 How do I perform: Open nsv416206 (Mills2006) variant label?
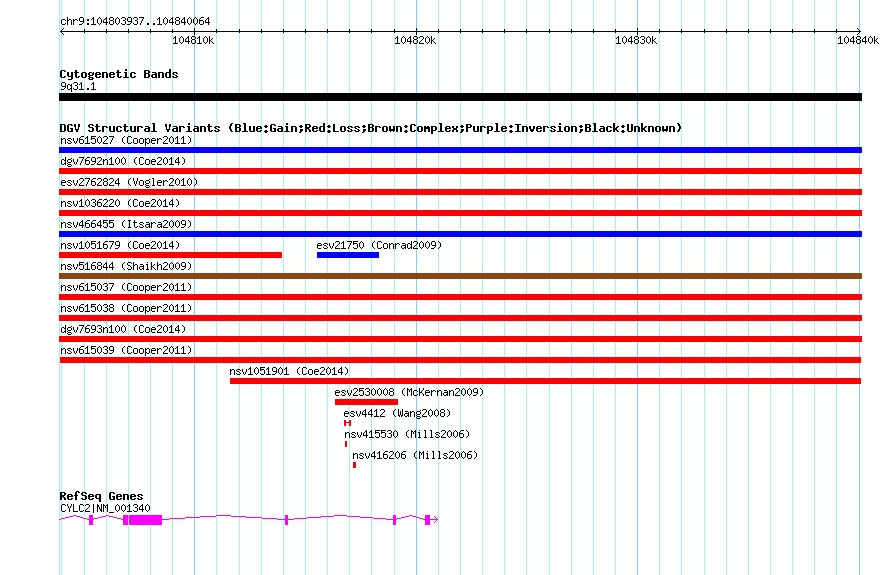coord(415,455)
